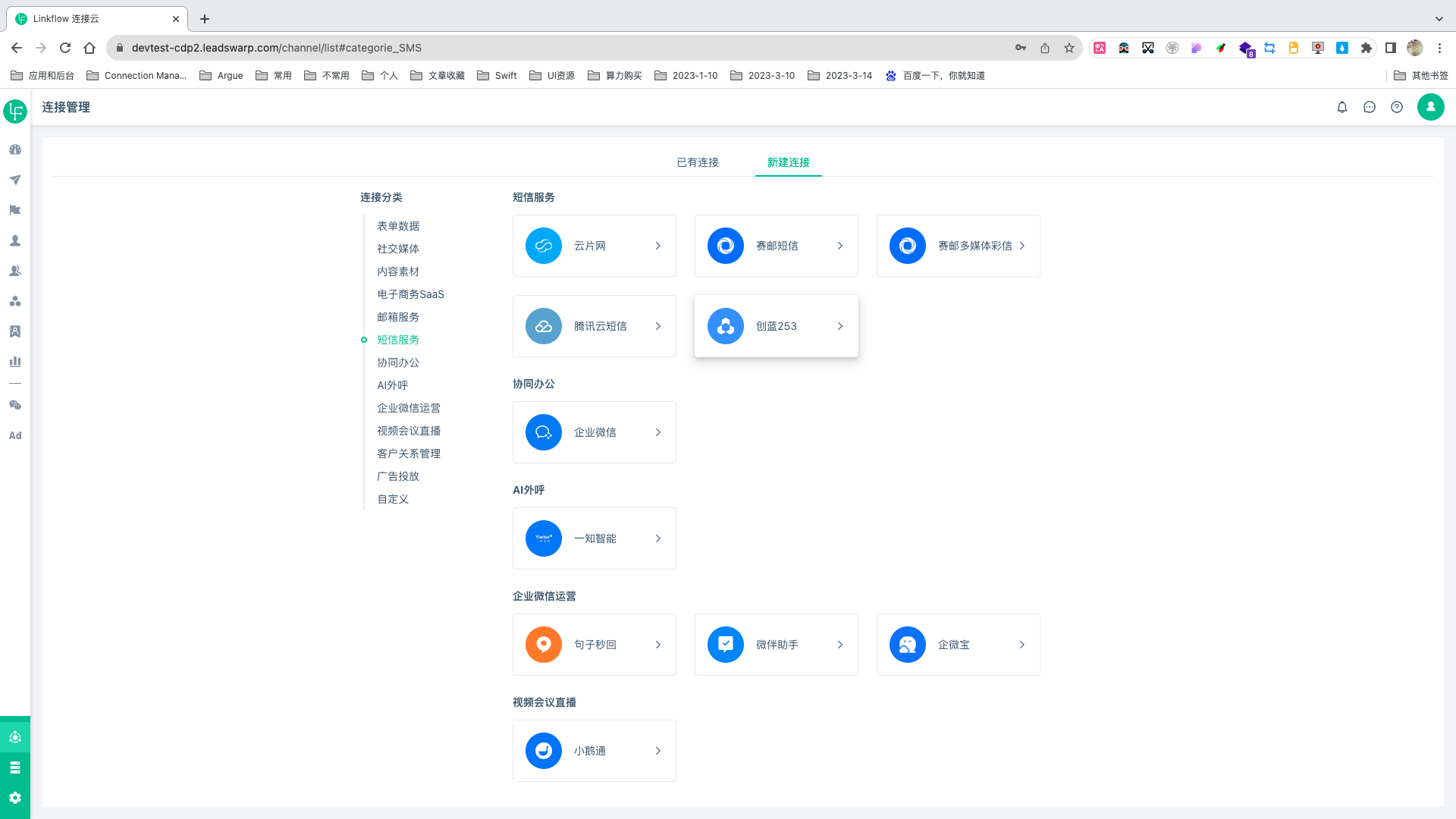
Task: Open the UI资源 bookmarks folder
Action: pyautogui.click(x=552, y=75)
